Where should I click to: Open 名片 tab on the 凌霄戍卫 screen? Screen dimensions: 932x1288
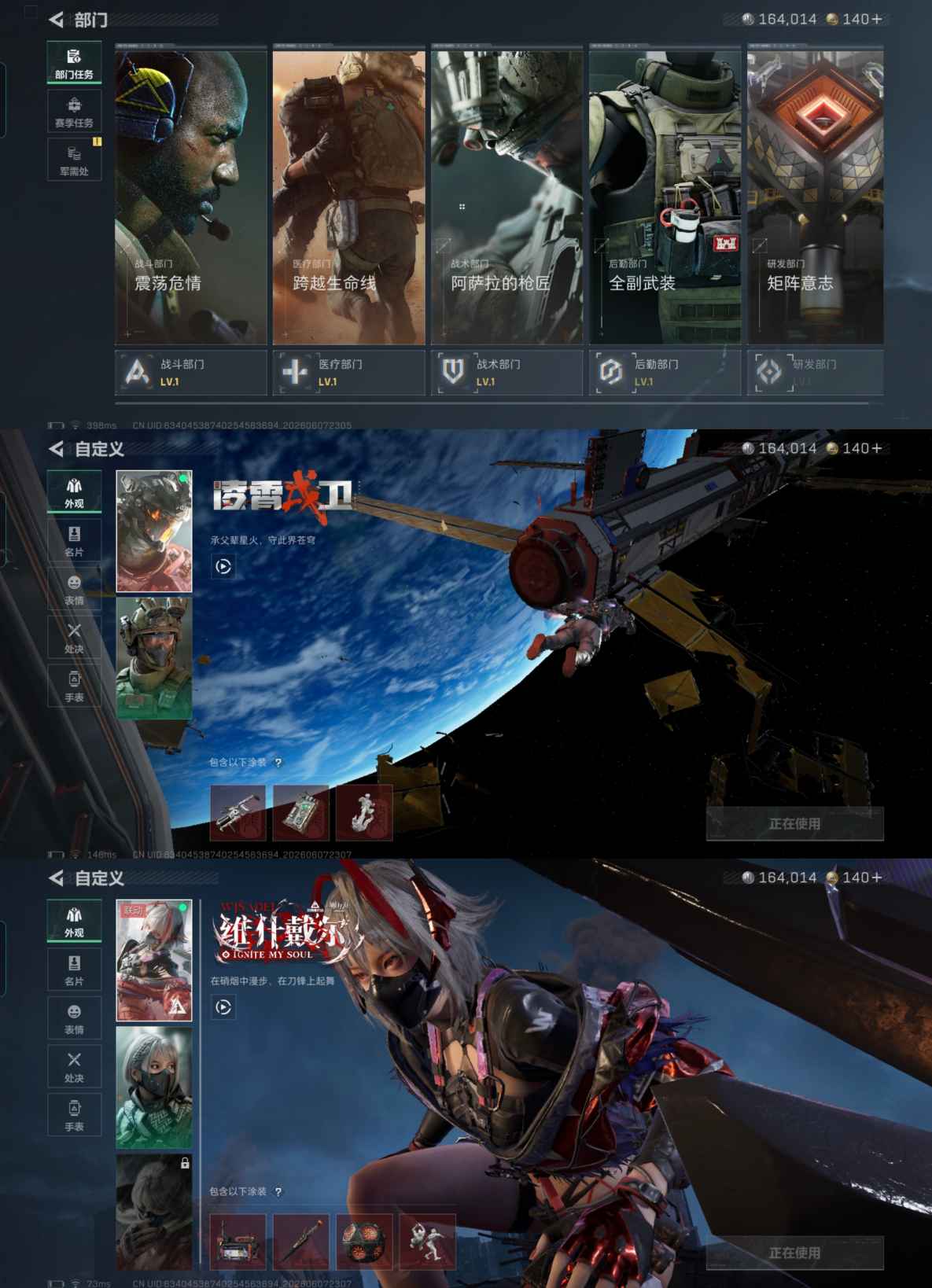(74, 540)
